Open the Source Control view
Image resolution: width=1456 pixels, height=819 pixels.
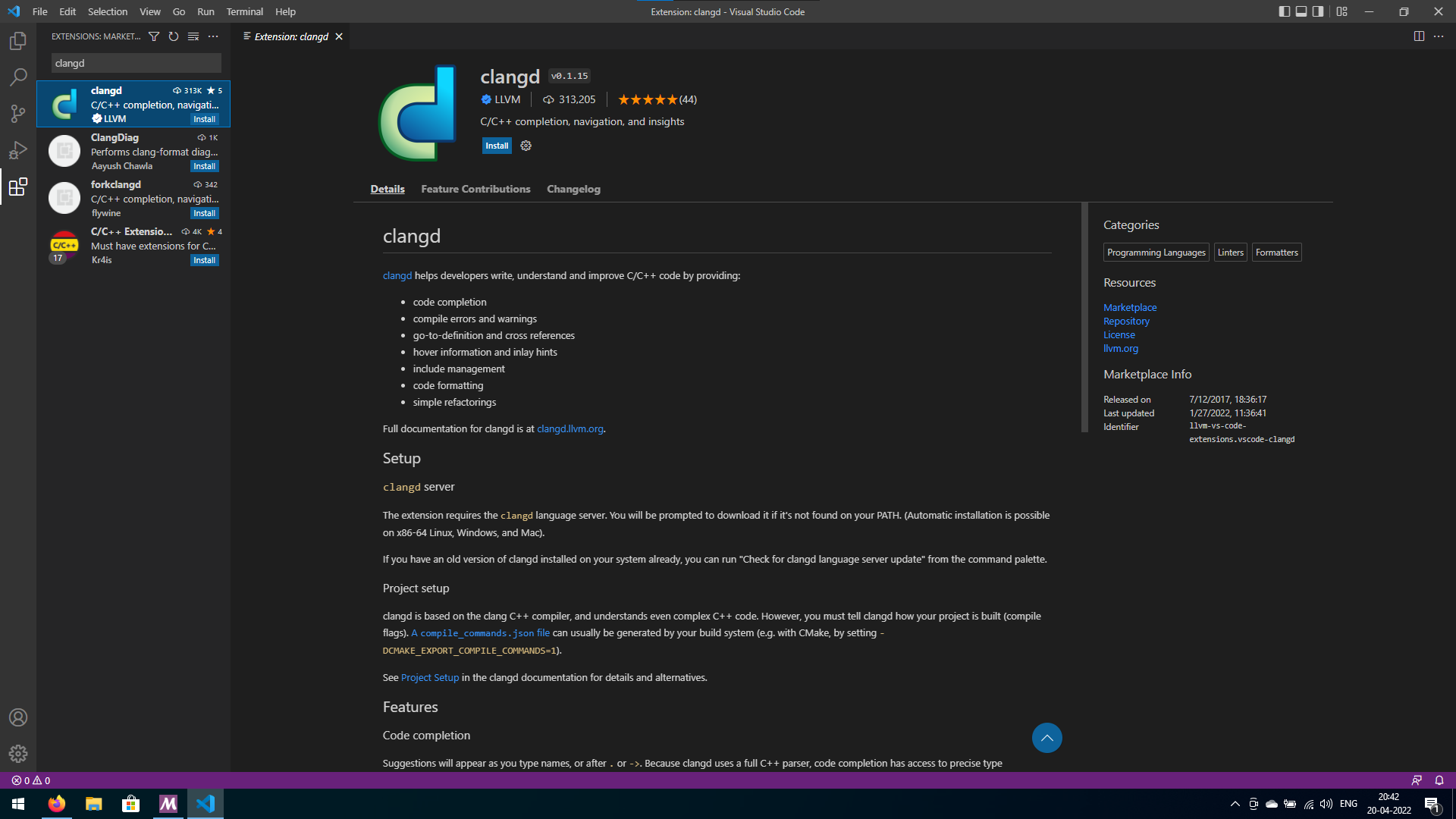[18, 114]
